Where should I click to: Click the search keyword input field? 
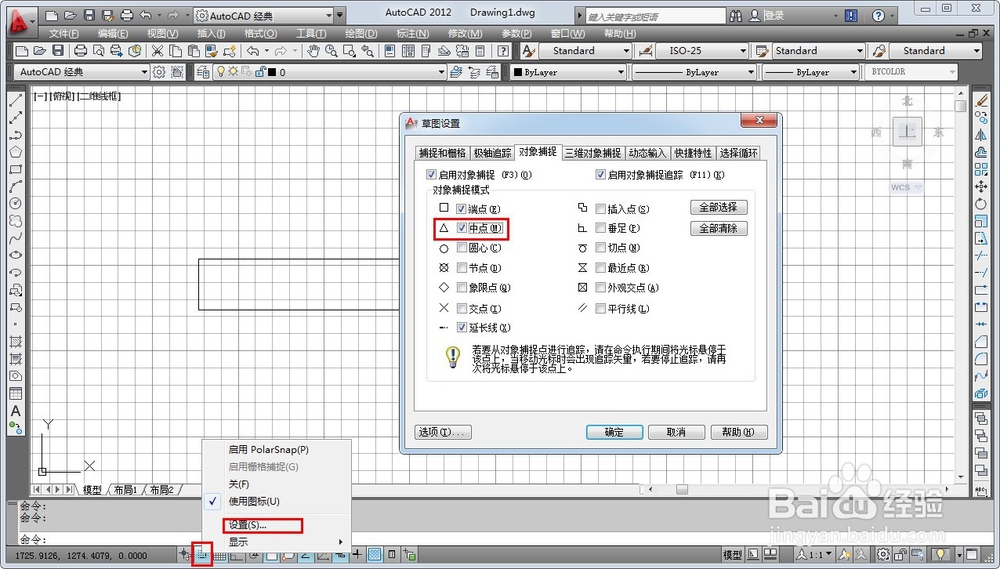point(655,15)
